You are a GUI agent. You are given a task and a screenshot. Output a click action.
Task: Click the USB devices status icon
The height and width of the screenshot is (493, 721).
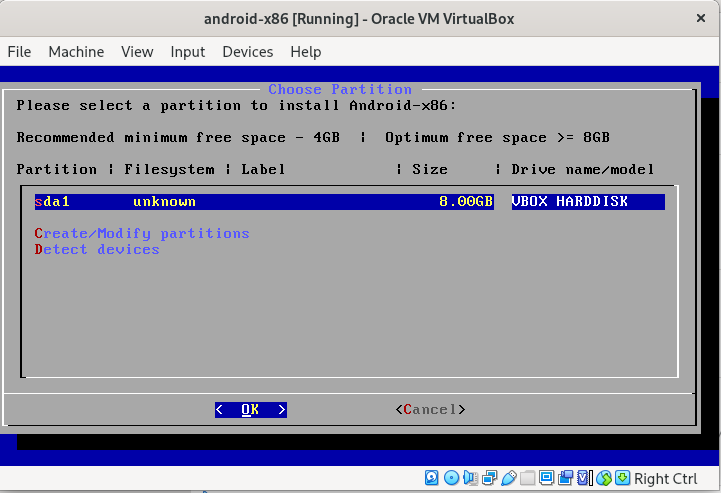508,478
